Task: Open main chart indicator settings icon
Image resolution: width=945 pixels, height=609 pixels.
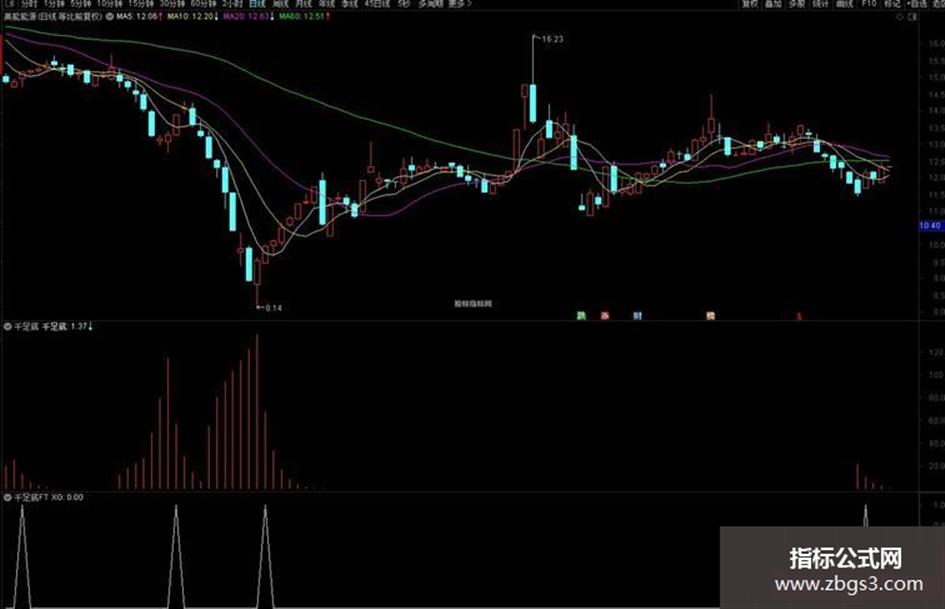Action: point(110,17)
